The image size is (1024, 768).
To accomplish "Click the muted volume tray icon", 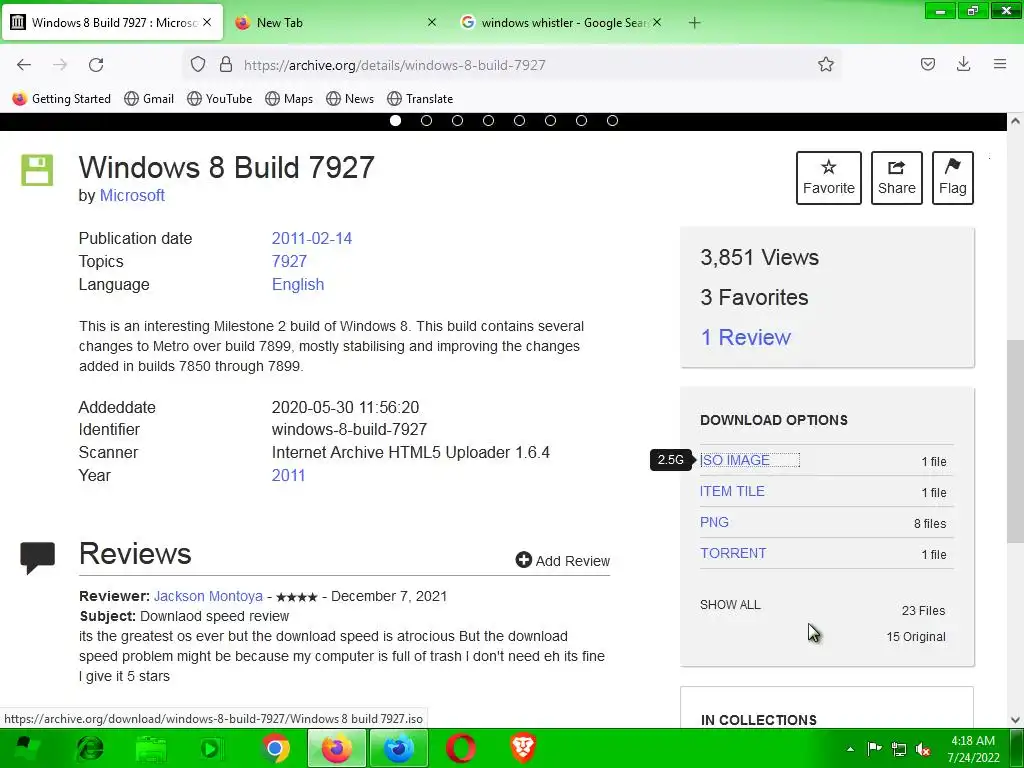I will [x=923, y=749].
